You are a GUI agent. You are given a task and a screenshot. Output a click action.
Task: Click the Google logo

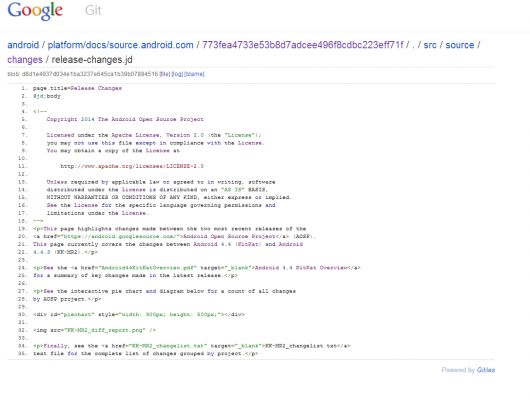(x=35, y=11)
